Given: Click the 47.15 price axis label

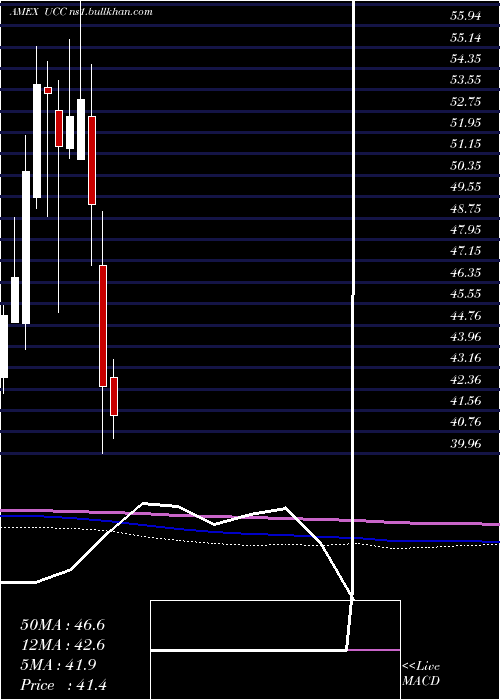Looking at the screenshot, I should click(466, 251).
